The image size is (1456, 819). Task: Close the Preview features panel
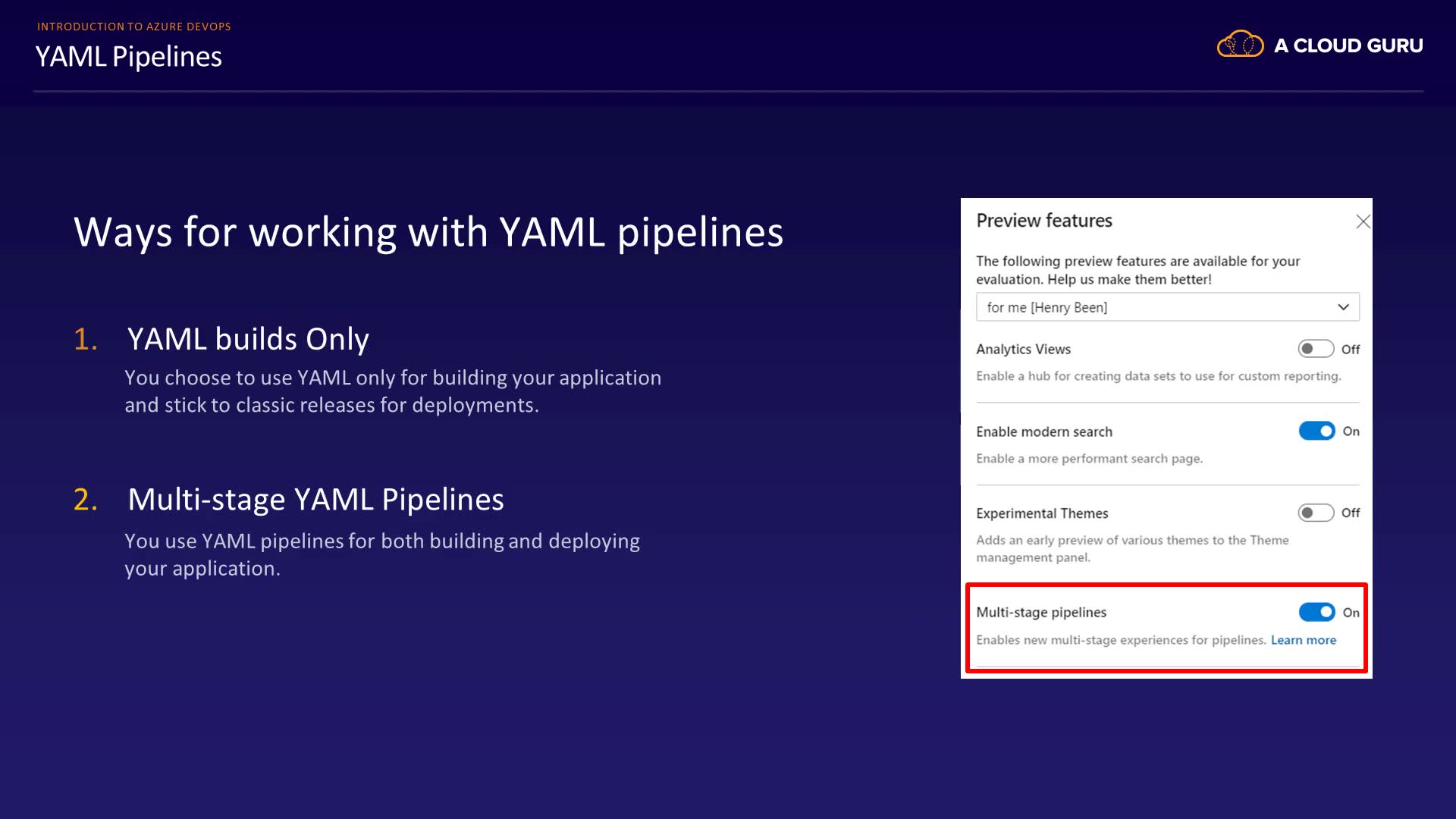[x=1363, y=221]
